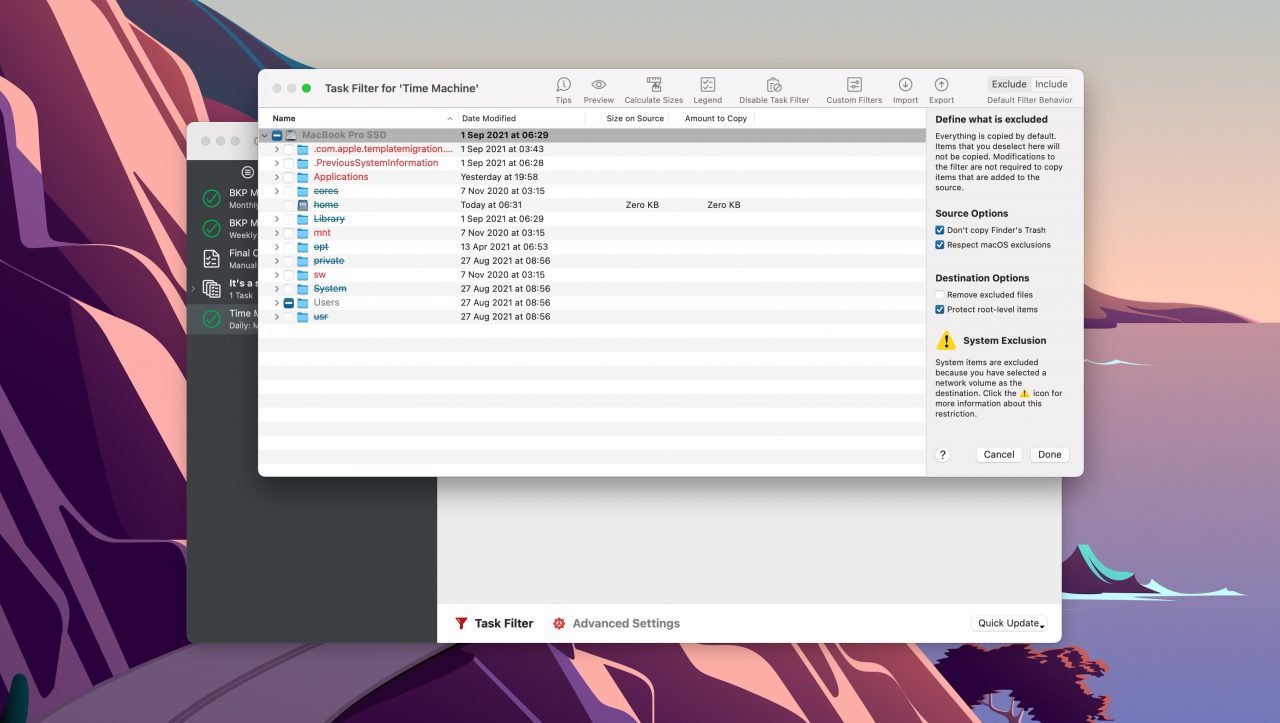The image size is (1280, 723).
Task: Select the opt folder name
Action: click(321, 247)
